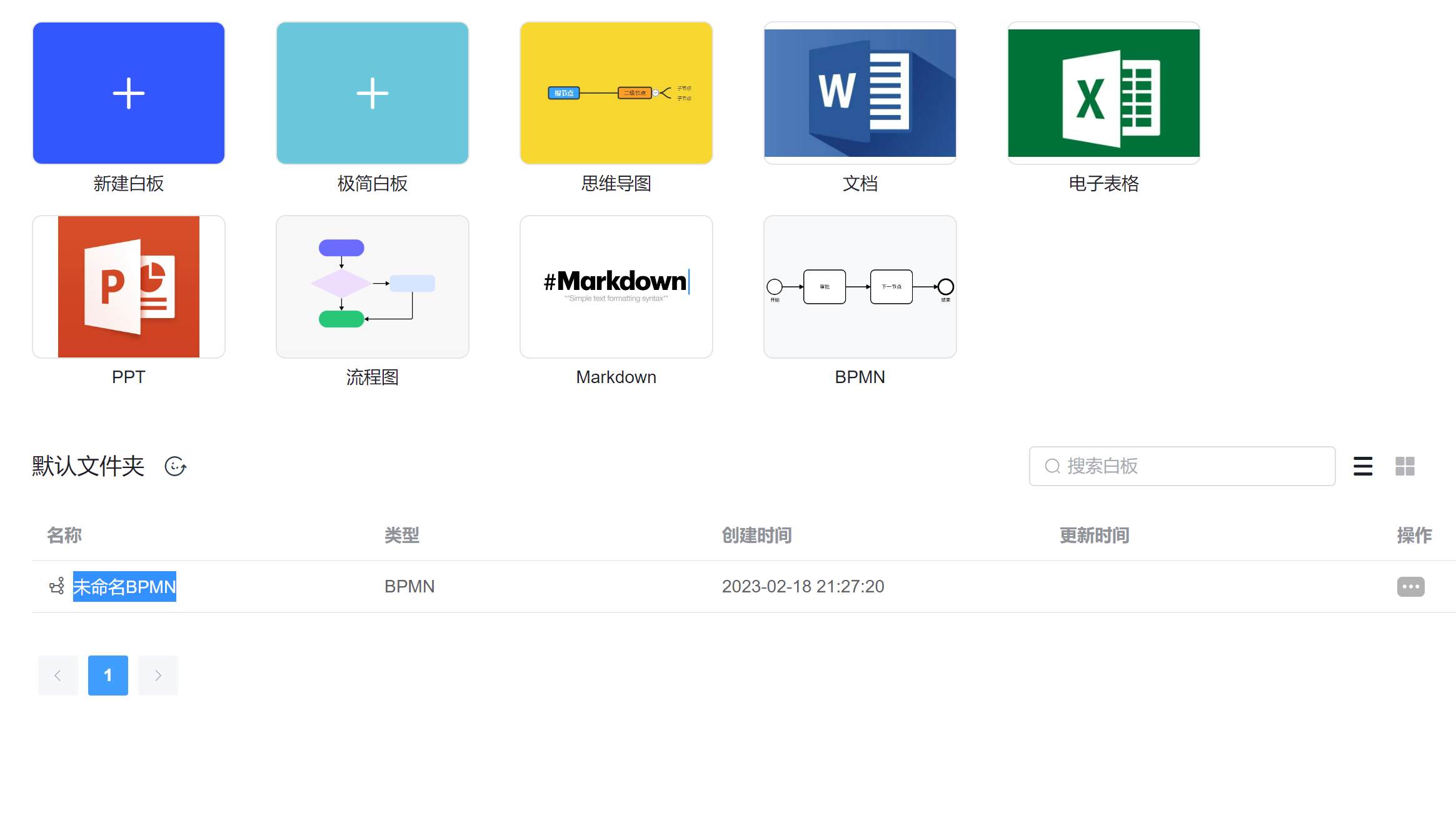Viewport: 1456px width, 833px height.
Task: Select page 1 in pagination
Action: pos(108,676)
